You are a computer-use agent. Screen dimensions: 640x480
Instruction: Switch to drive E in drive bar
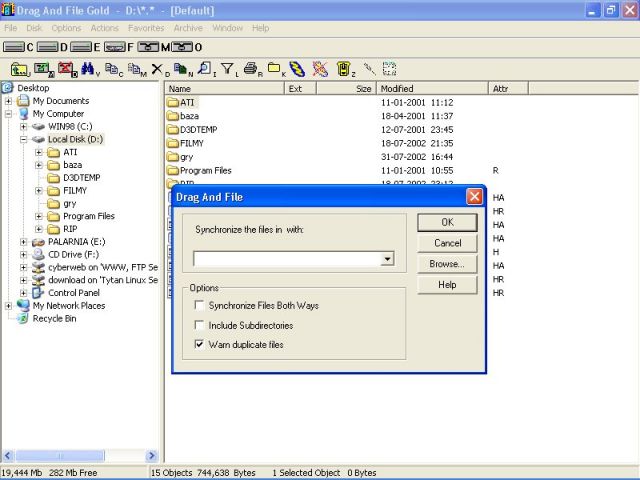tap(85, 47)
